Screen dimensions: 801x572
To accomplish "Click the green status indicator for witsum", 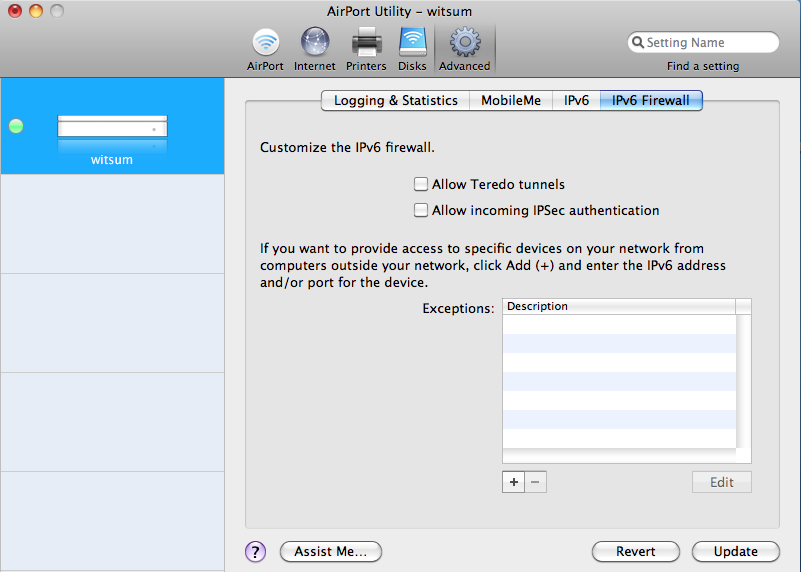I will pyautogui.click(x=16, y=126).
